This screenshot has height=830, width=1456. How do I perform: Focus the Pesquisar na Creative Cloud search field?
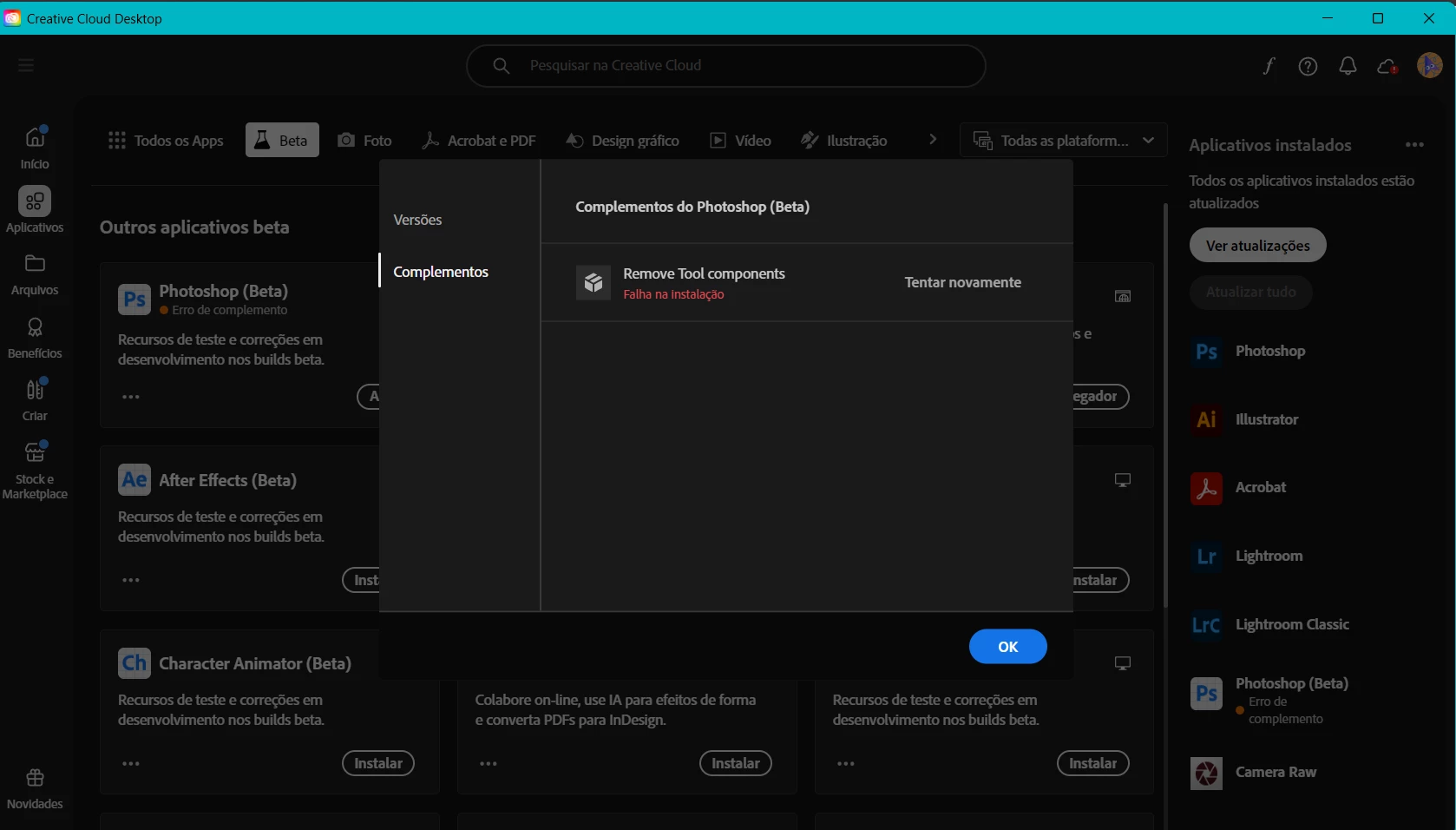[x=725, y=66]
